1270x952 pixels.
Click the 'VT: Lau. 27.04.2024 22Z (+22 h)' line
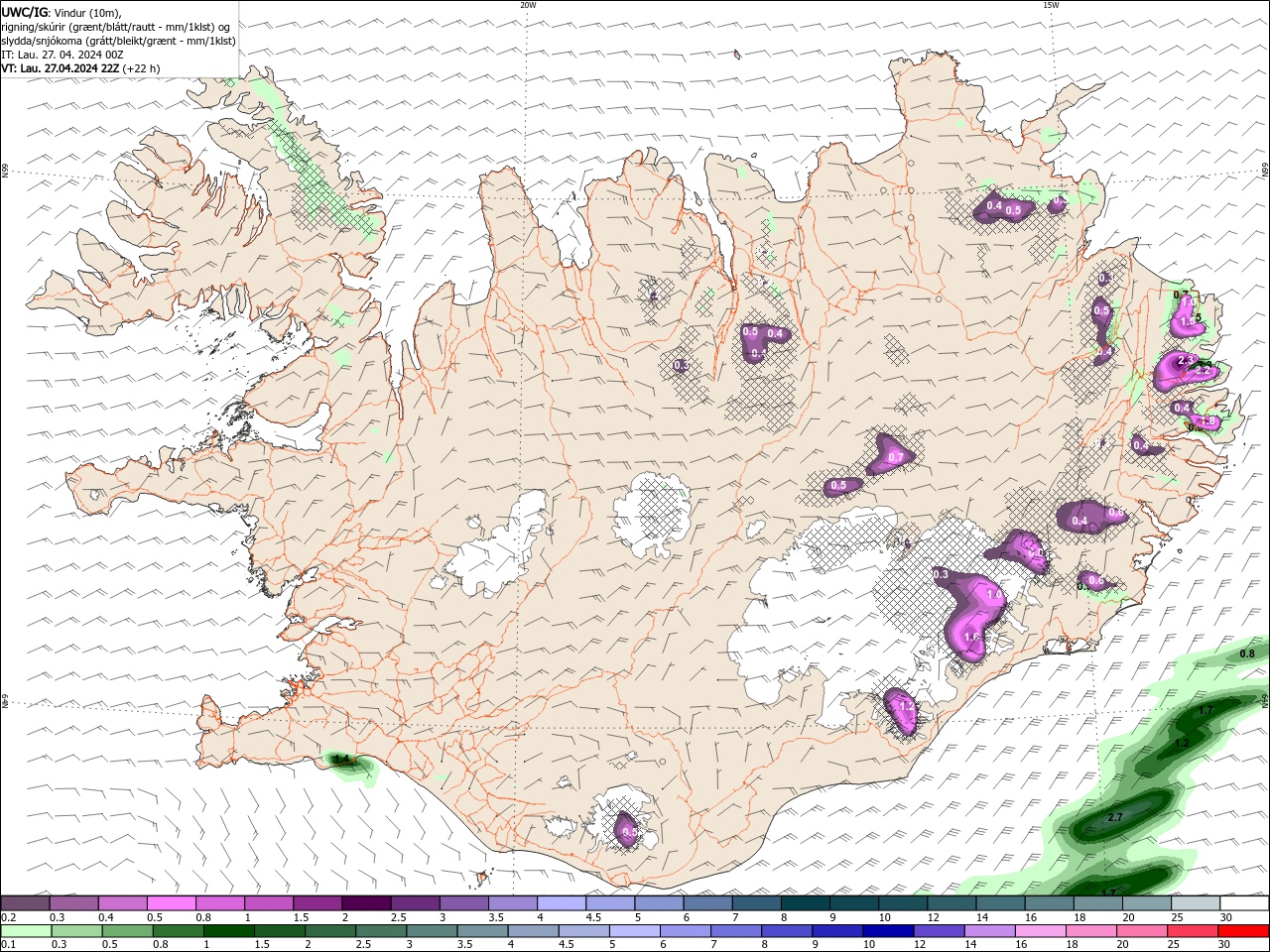coord(80,68)
